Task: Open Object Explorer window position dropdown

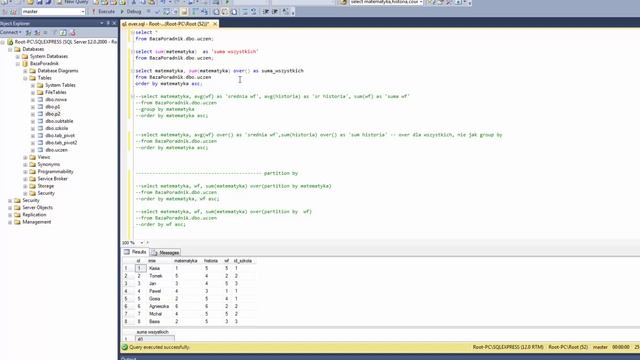Action: (x=102, y=23)
